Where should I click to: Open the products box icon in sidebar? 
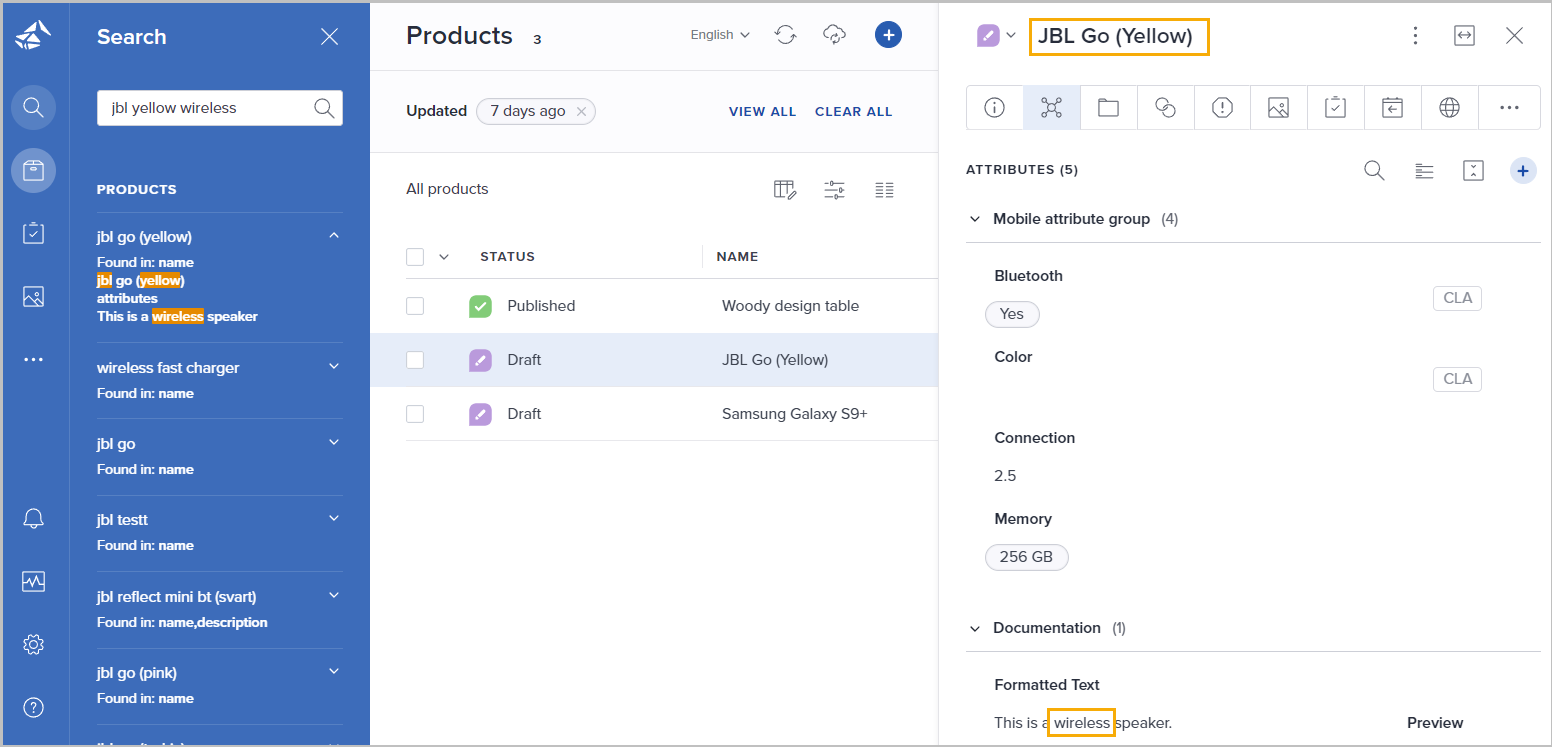33,171
